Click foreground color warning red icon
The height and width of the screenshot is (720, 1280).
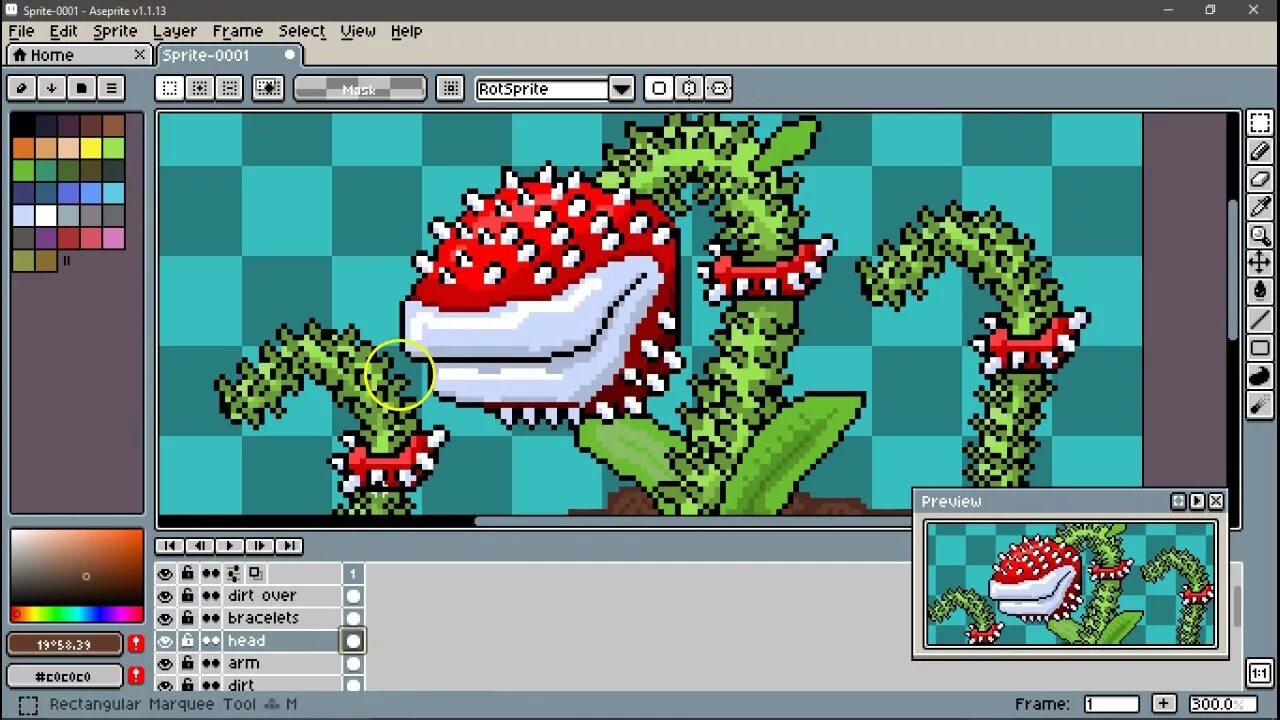tap(136, 644)
